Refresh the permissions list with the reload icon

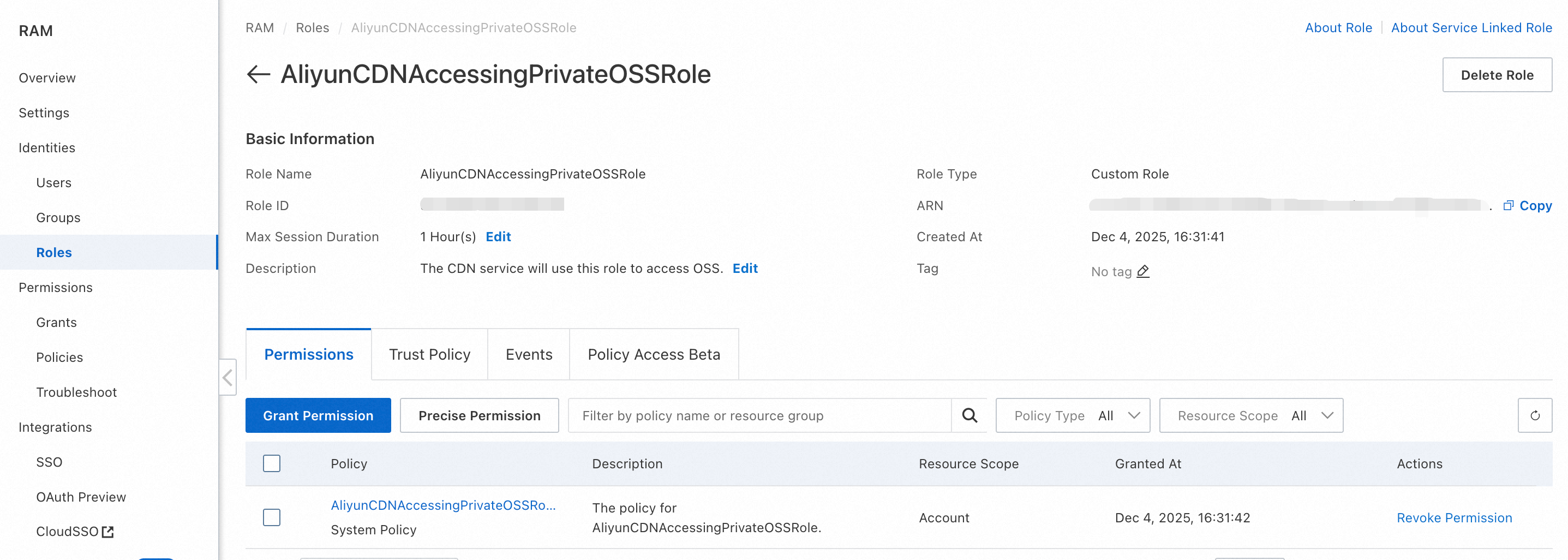[1535, 416]
